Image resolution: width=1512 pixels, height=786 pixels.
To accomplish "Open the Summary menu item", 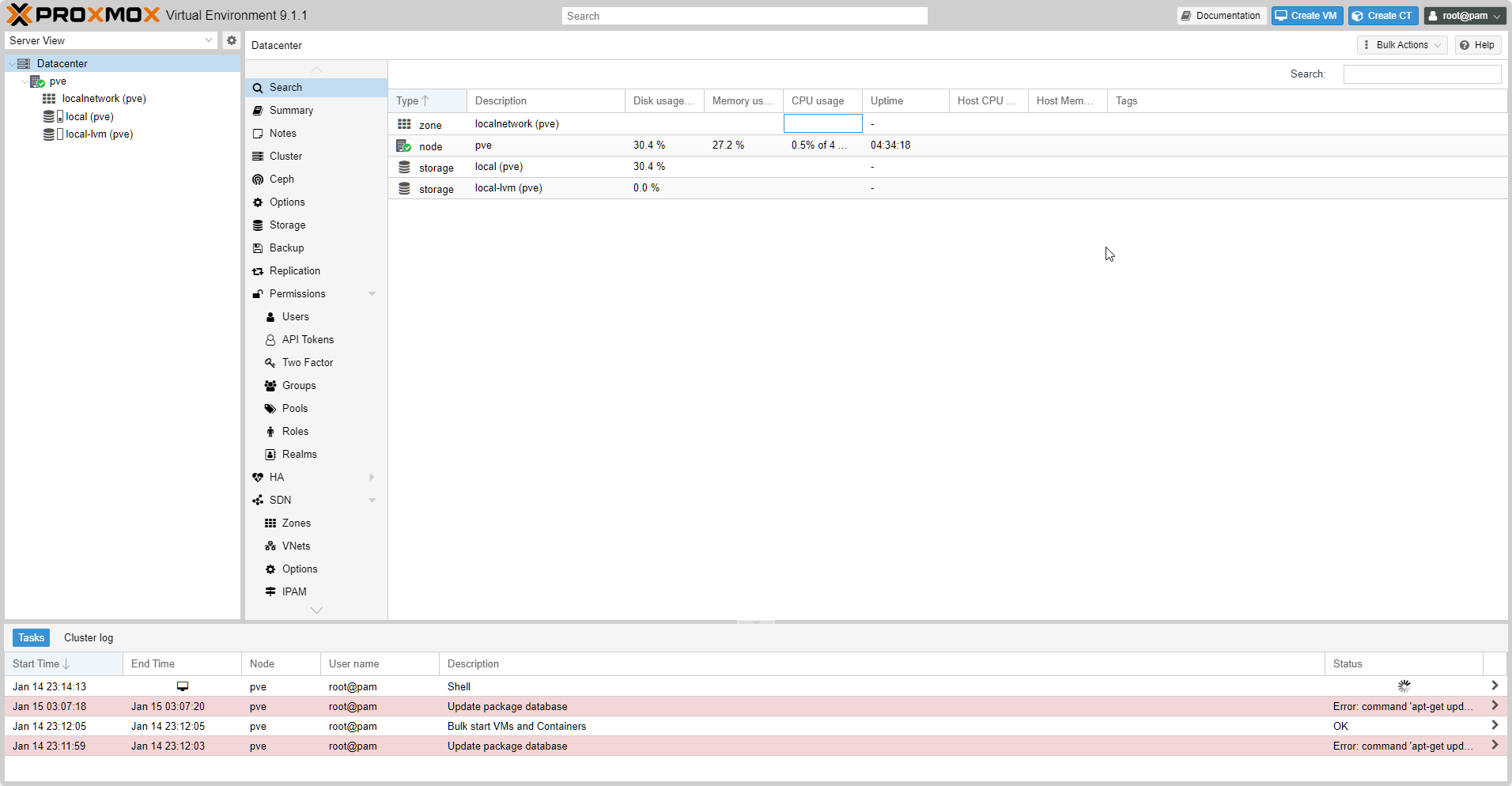I will tap(291, 111).
